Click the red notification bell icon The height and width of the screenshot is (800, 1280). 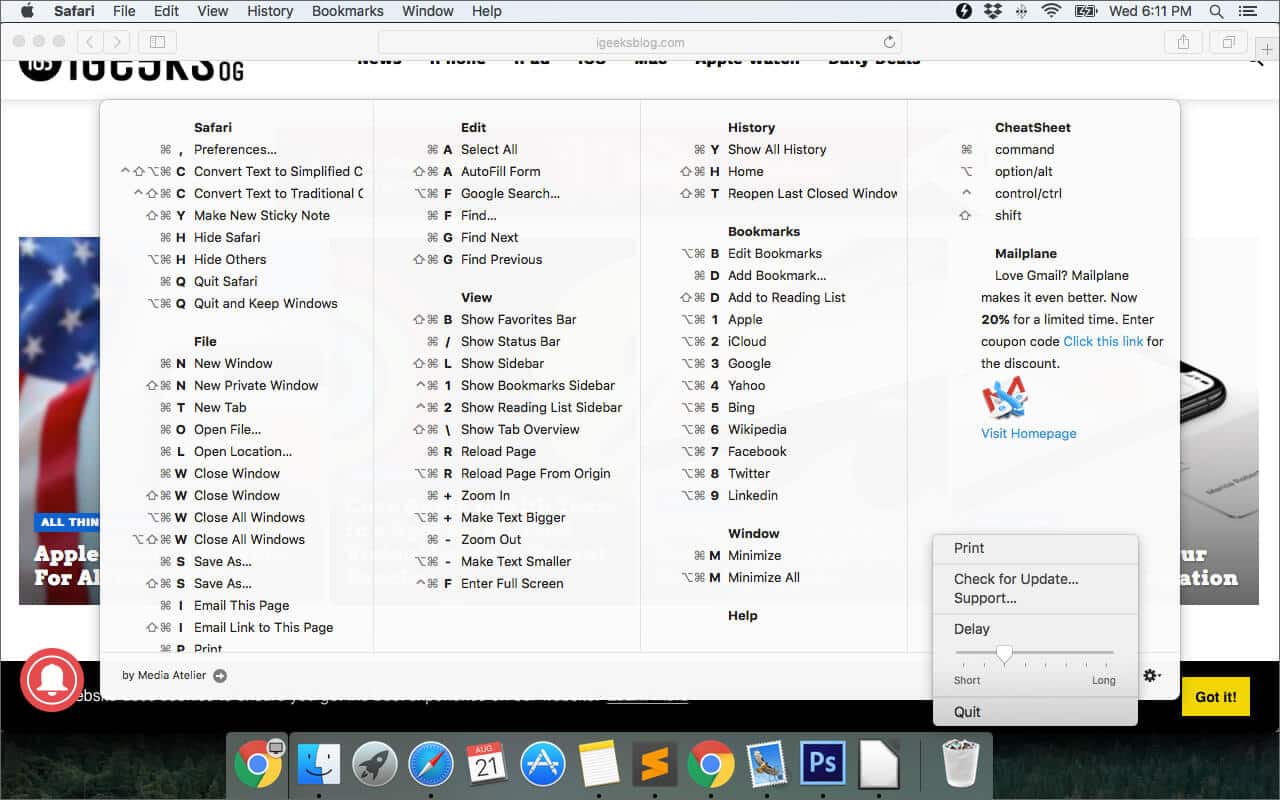coord(51,680)
